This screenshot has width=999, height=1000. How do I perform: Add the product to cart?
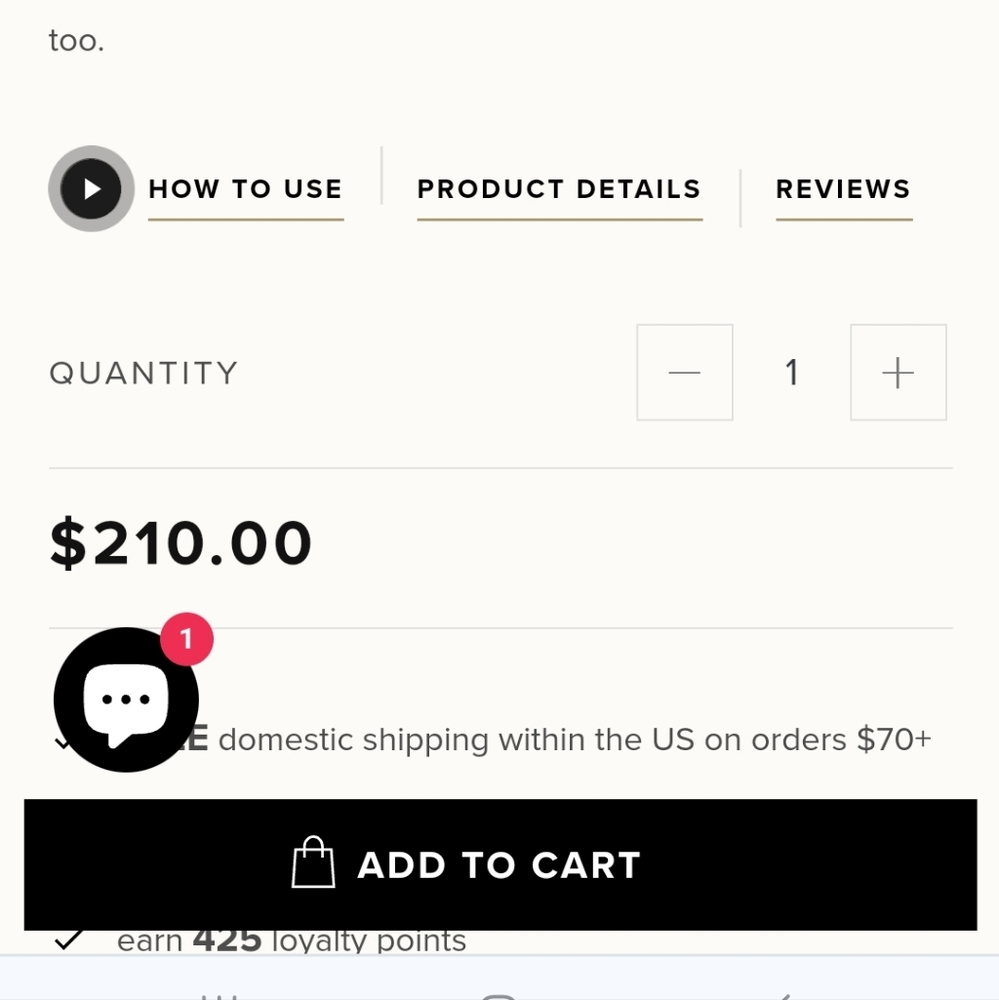500,865
